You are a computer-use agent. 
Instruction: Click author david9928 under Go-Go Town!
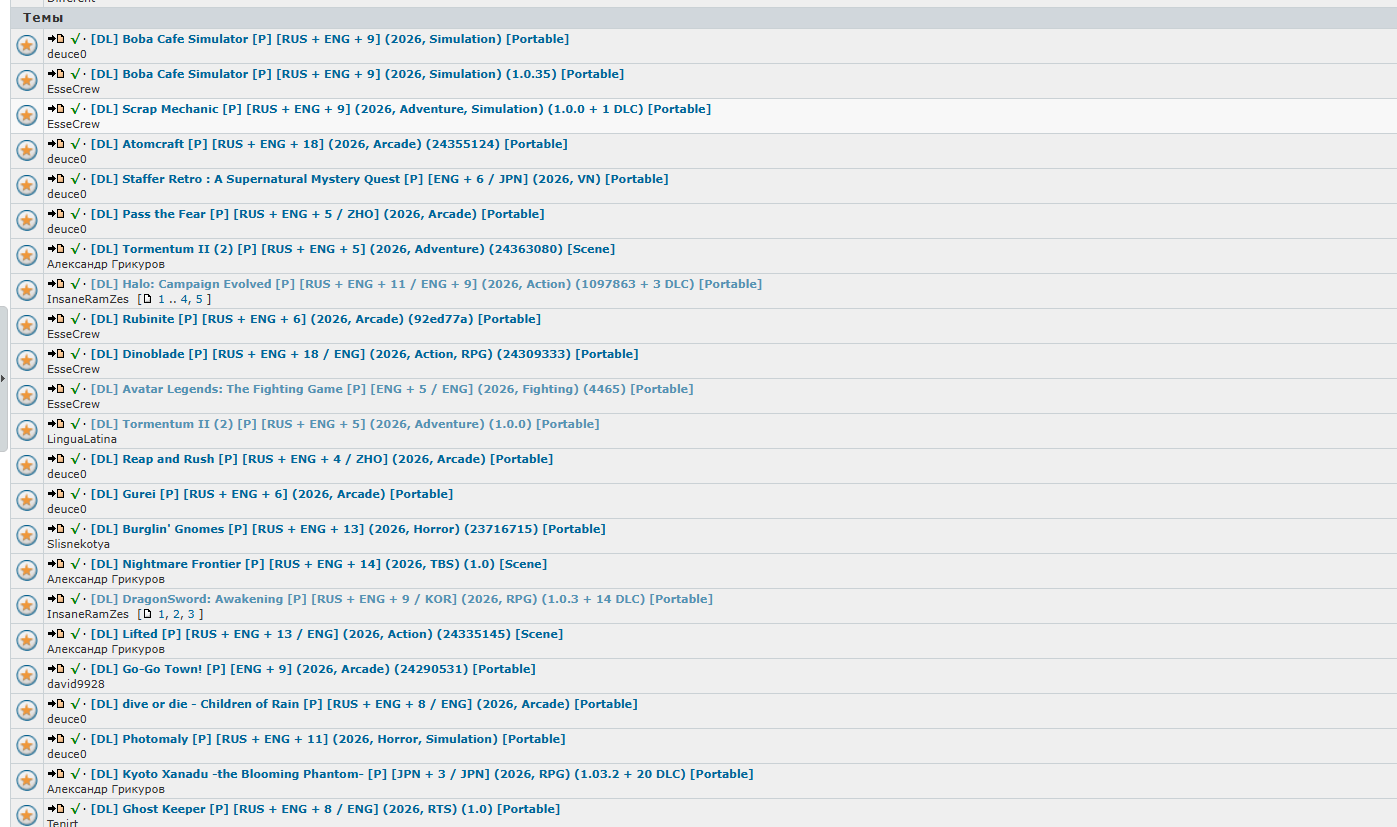coord(75,684)
